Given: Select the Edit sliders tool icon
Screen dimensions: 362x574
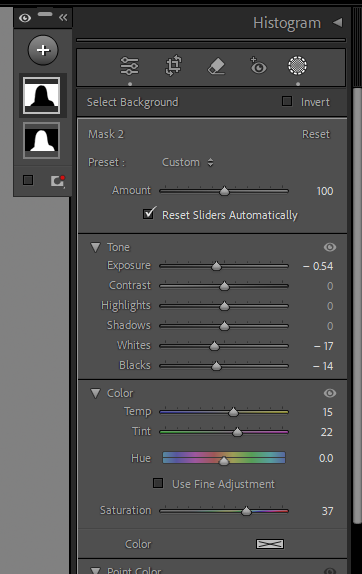Looking at the screenshot, I should 130,66.
